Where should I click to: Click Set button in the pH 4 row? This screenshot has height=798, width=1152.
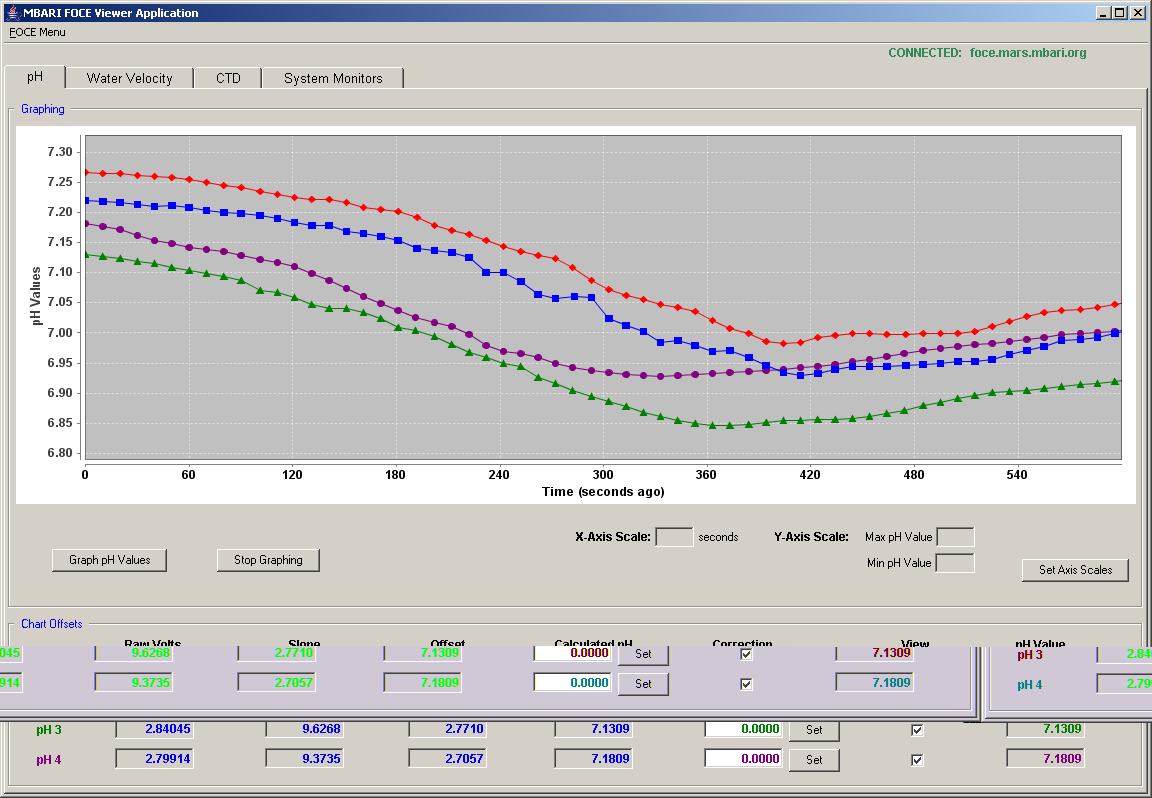point(814,760)
